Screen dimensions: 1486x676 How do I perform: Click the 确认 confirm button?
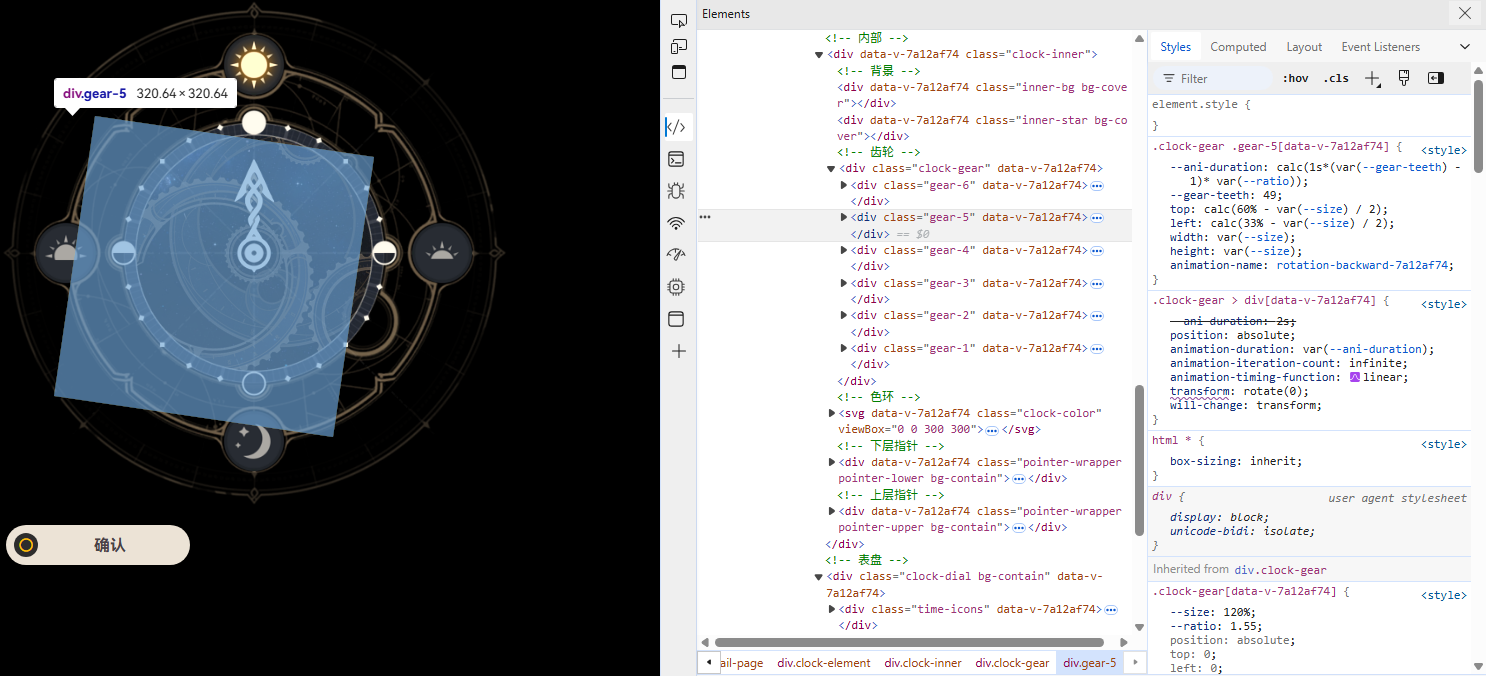click(x=98, y=545)
